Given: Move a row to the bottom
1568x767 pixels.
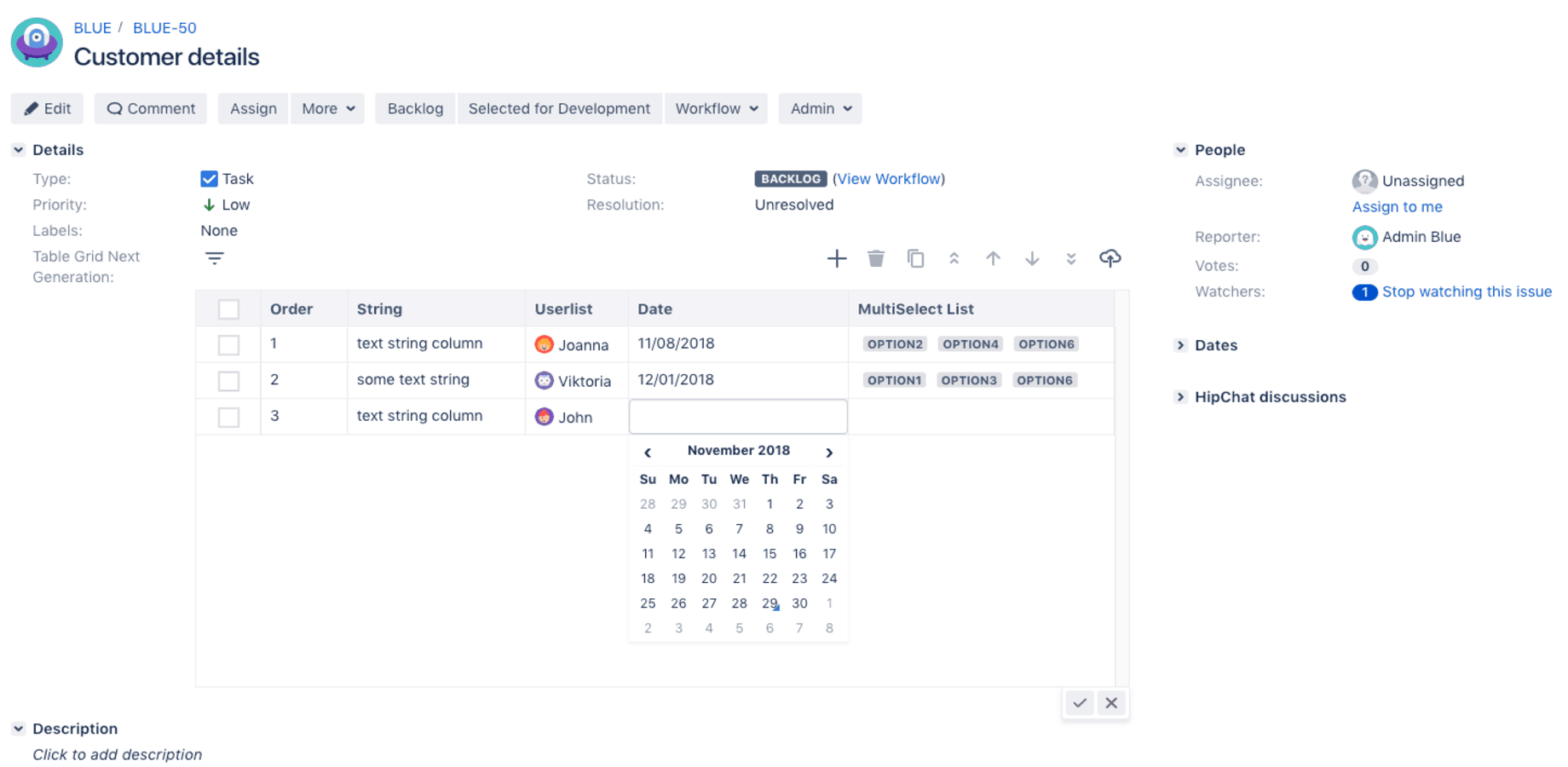Looking at the screenshot, I should click(x=1070, y=258).
